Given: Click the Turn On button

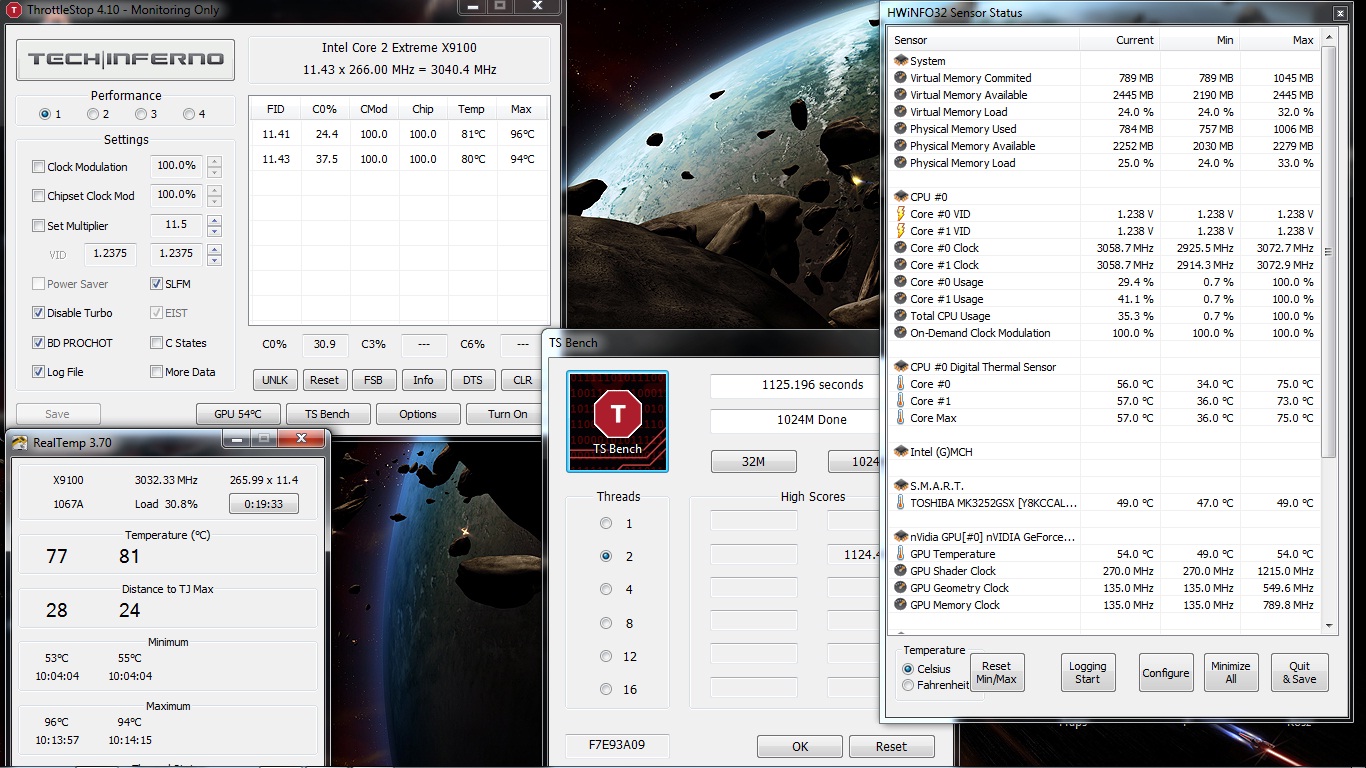Looking at the screenshot, I should coord(508,414).
